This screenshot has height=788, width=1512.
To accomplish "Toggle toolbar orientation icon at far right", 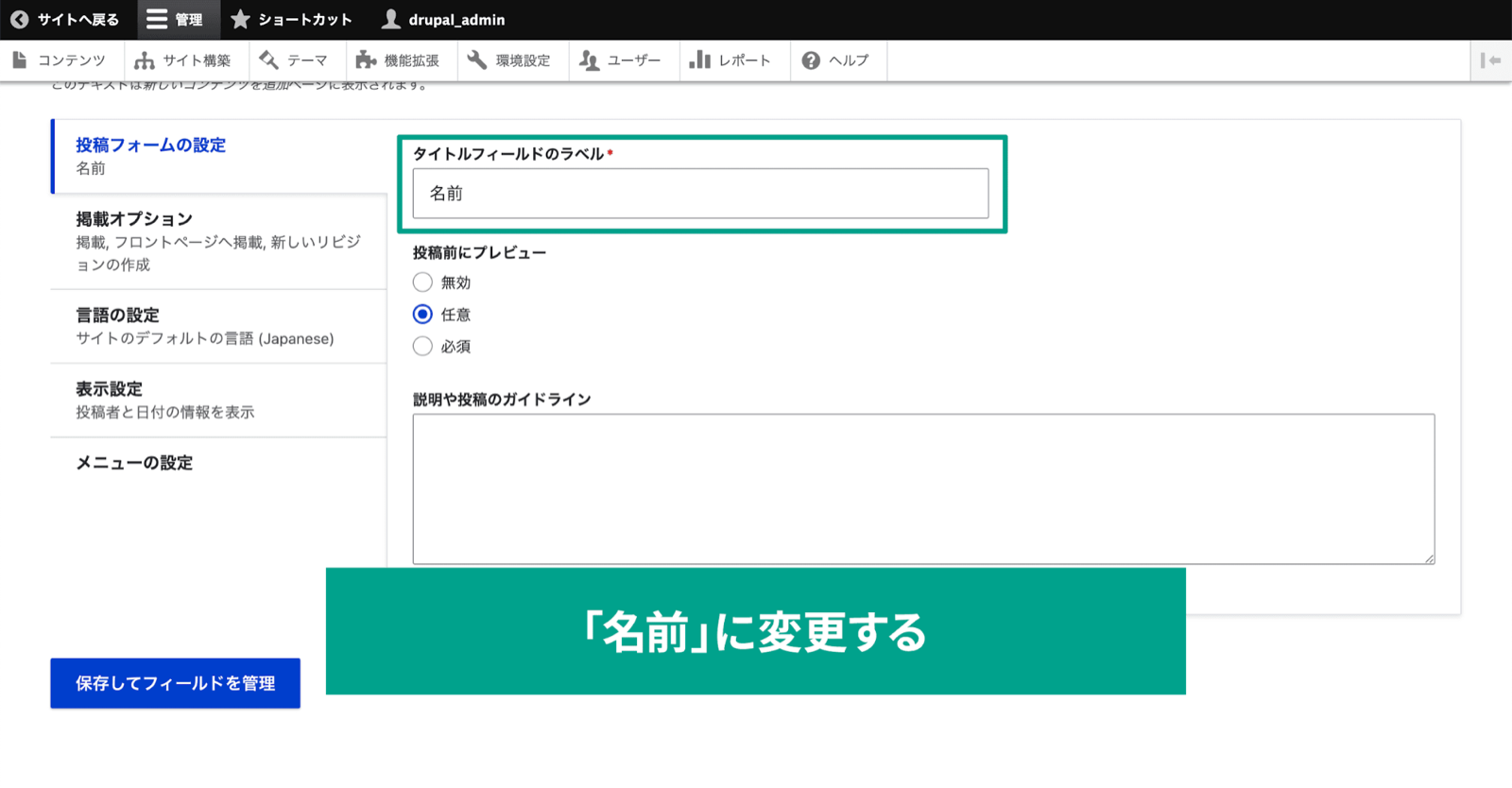I will [1491, 60].
